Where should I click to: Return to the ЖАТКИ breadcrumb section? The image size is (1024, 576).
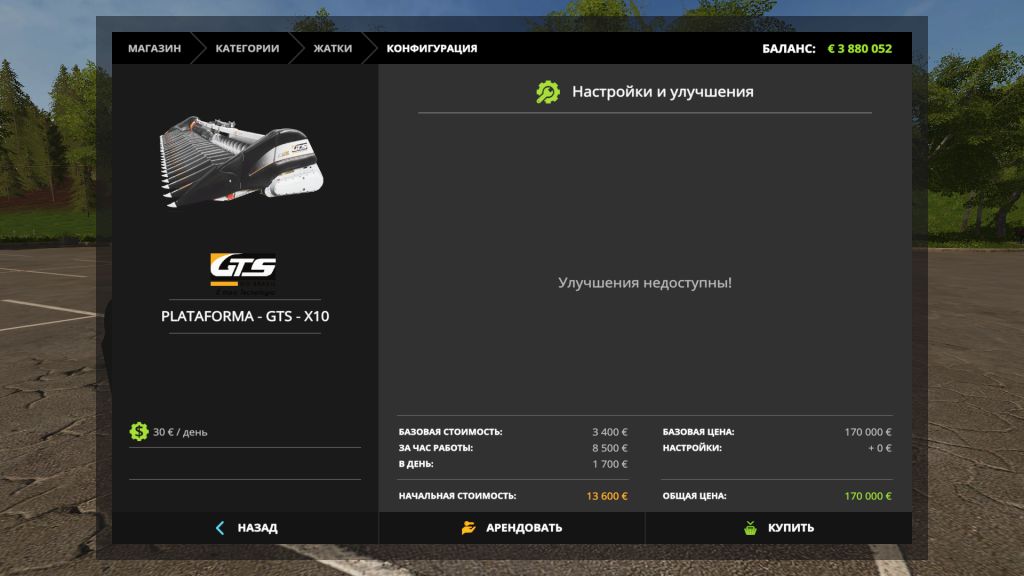332,48
